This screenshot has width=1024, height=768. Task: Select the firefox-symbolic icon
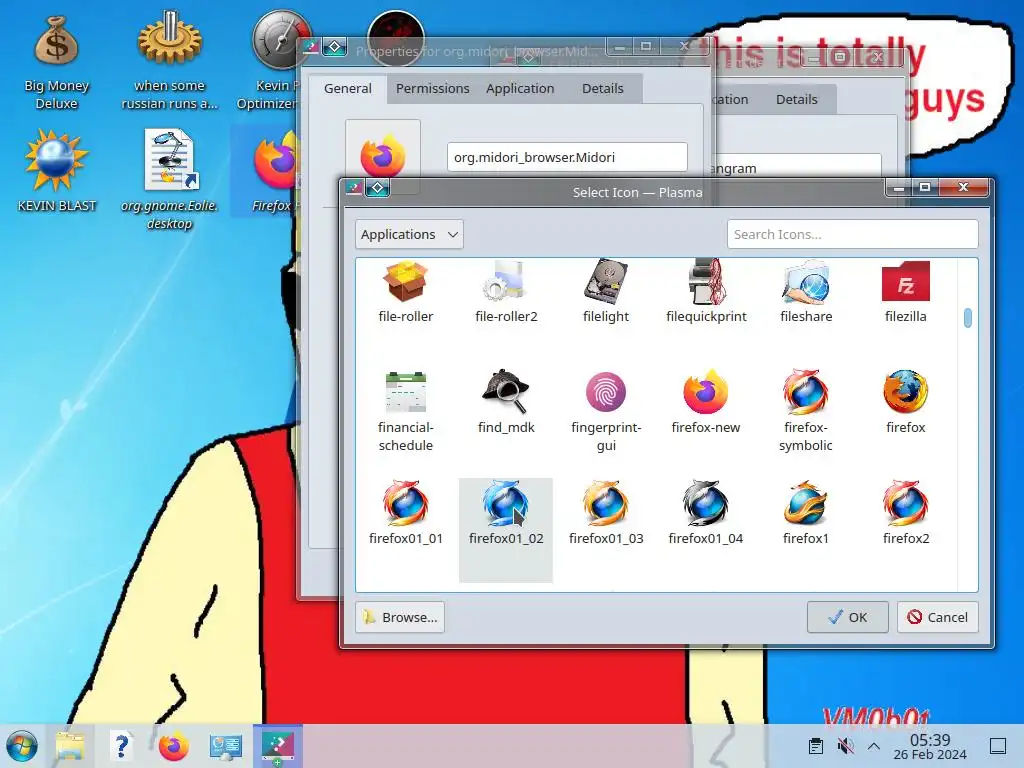[x=806, y=392]
